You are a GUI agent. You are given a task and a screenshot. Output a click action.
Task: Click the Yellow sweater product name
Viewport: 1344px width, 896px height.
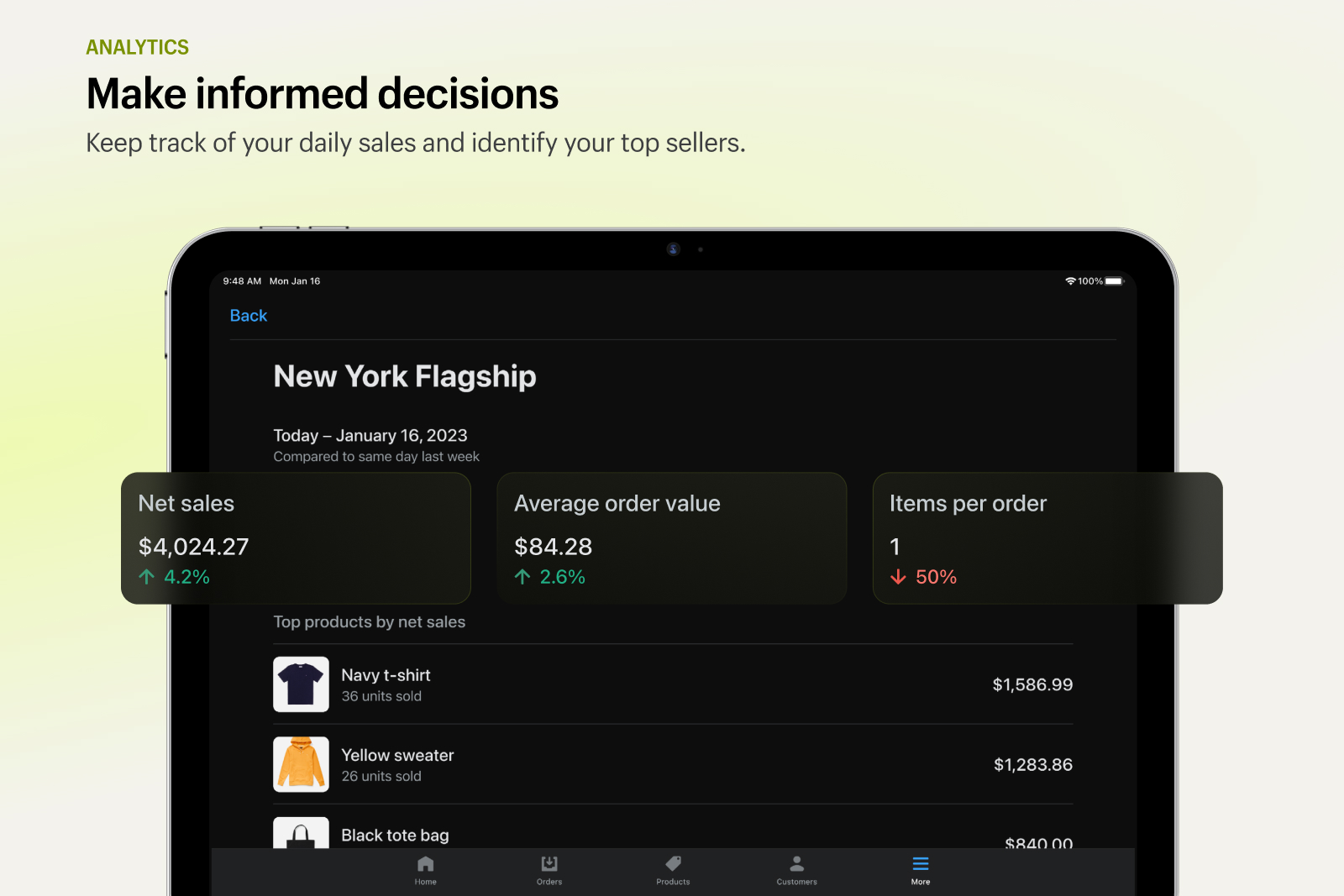[397, 755]
